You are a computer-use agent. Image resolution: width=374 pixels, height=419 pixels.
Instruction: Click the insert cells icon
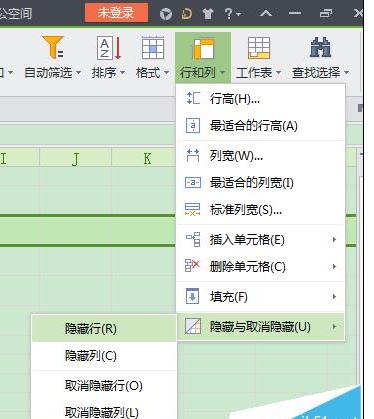click(x=193, y=239)
